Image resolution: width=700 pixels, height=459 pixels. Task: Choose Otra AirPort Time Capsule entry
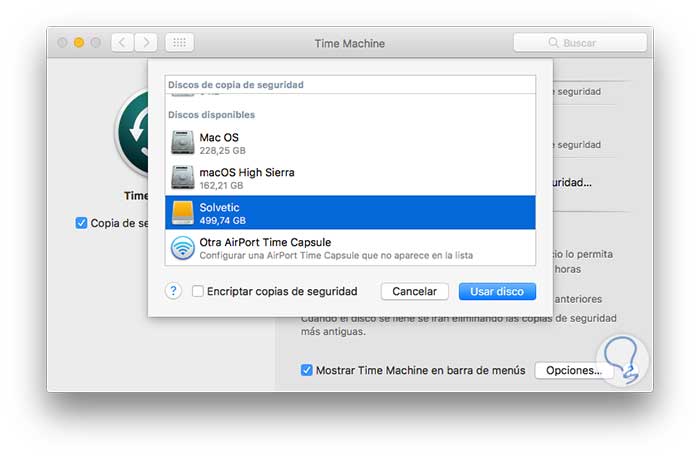pyautogui.click(x=350, y=248)
